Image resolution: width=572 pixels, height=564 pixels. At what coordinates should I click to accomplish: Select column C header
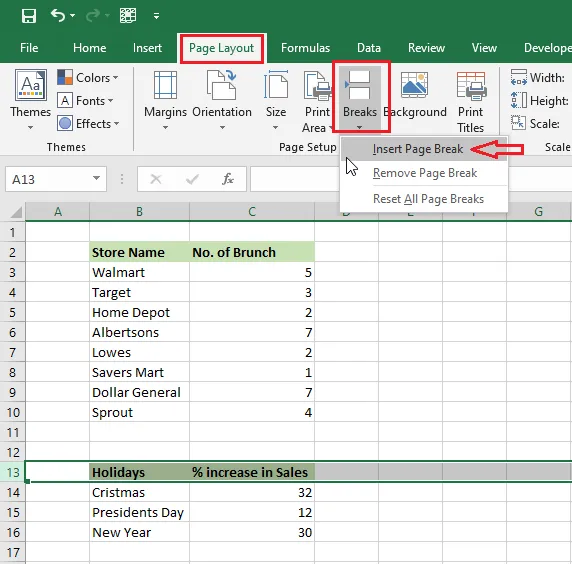click(252, 212)
